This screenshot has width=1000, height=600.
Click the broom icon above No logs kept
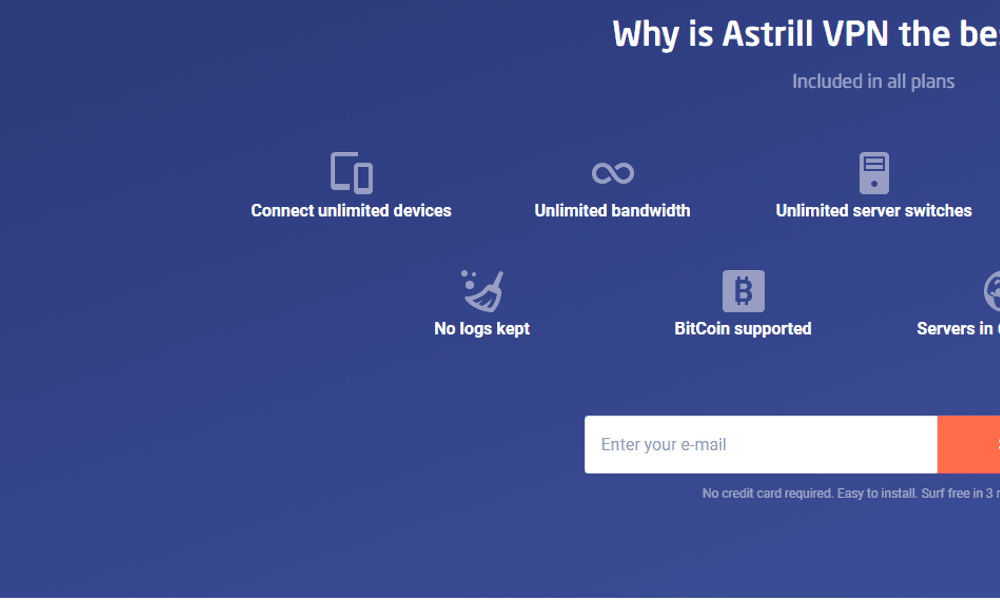pyautogui.click(x=482, y=291)
